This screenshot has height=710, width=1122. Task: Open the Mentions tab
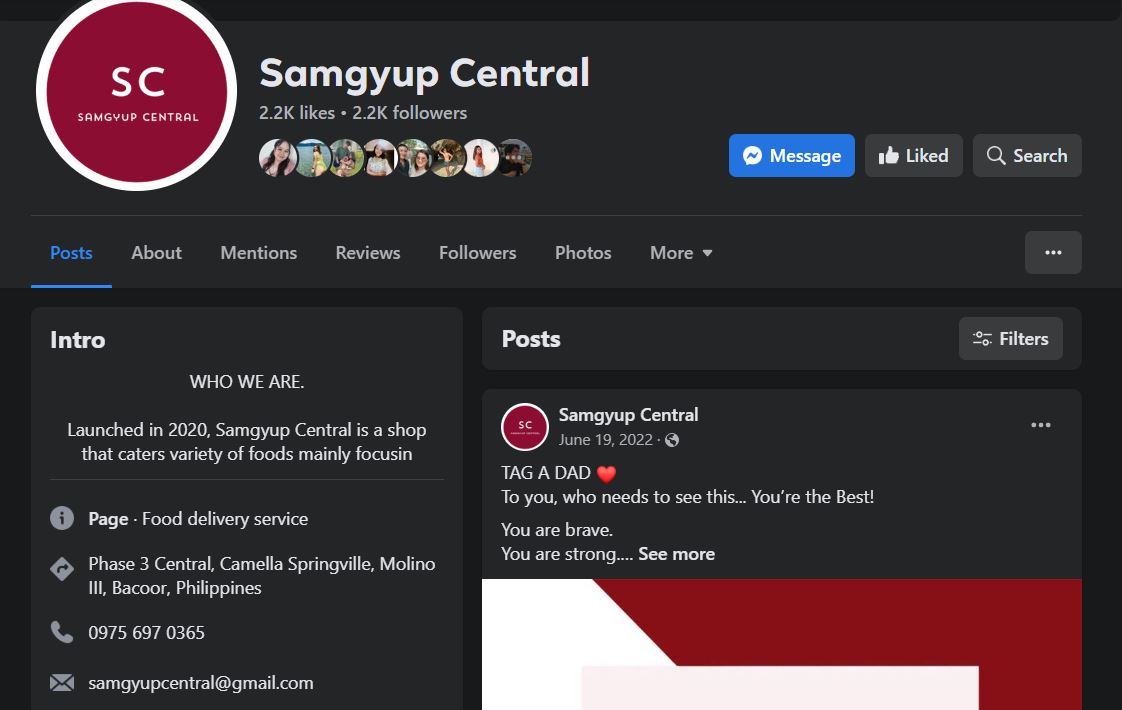[258, 253]
